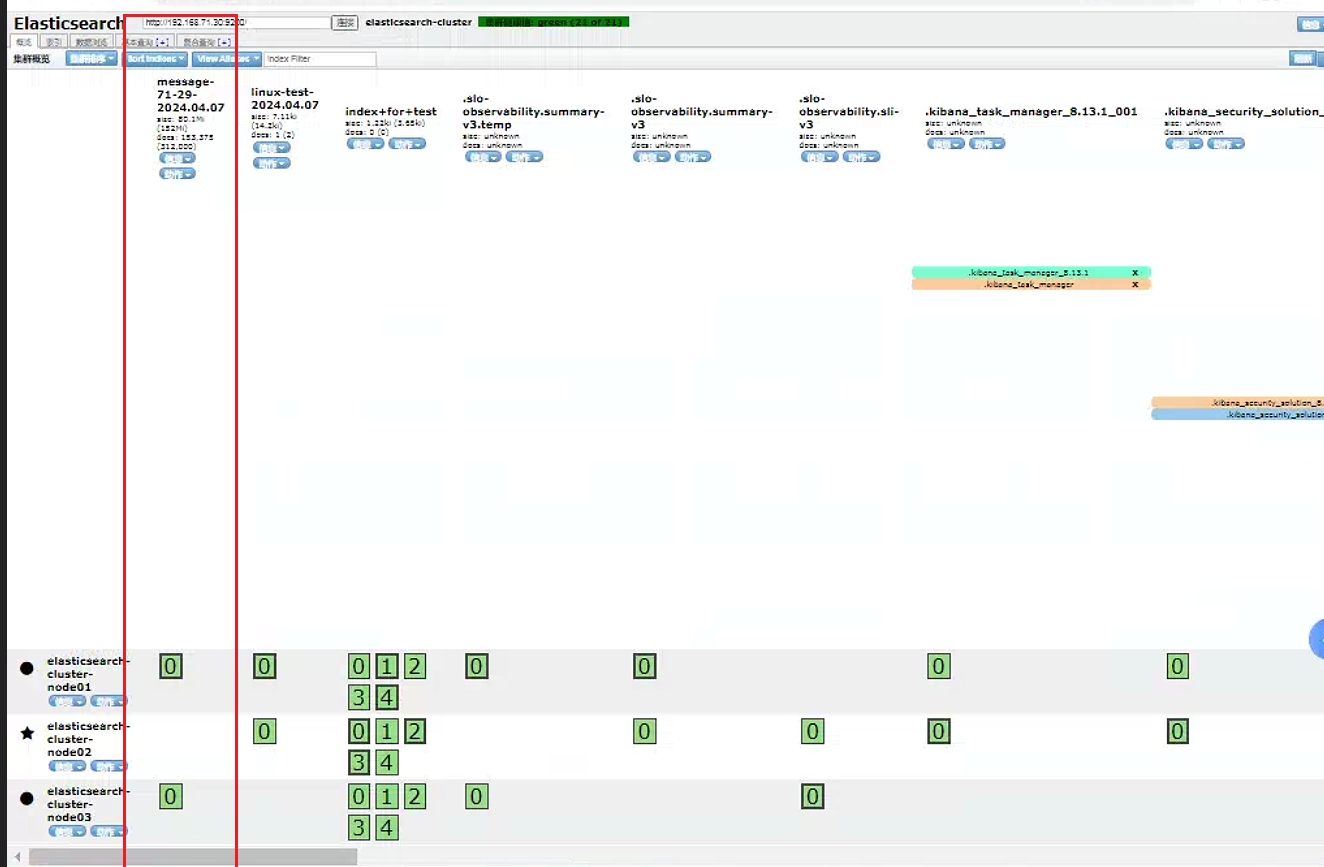Image resolution: width=1324 pixels, height=867 pixels.
Task: Focus the Index Filter text box
Action: click(321, 59)
